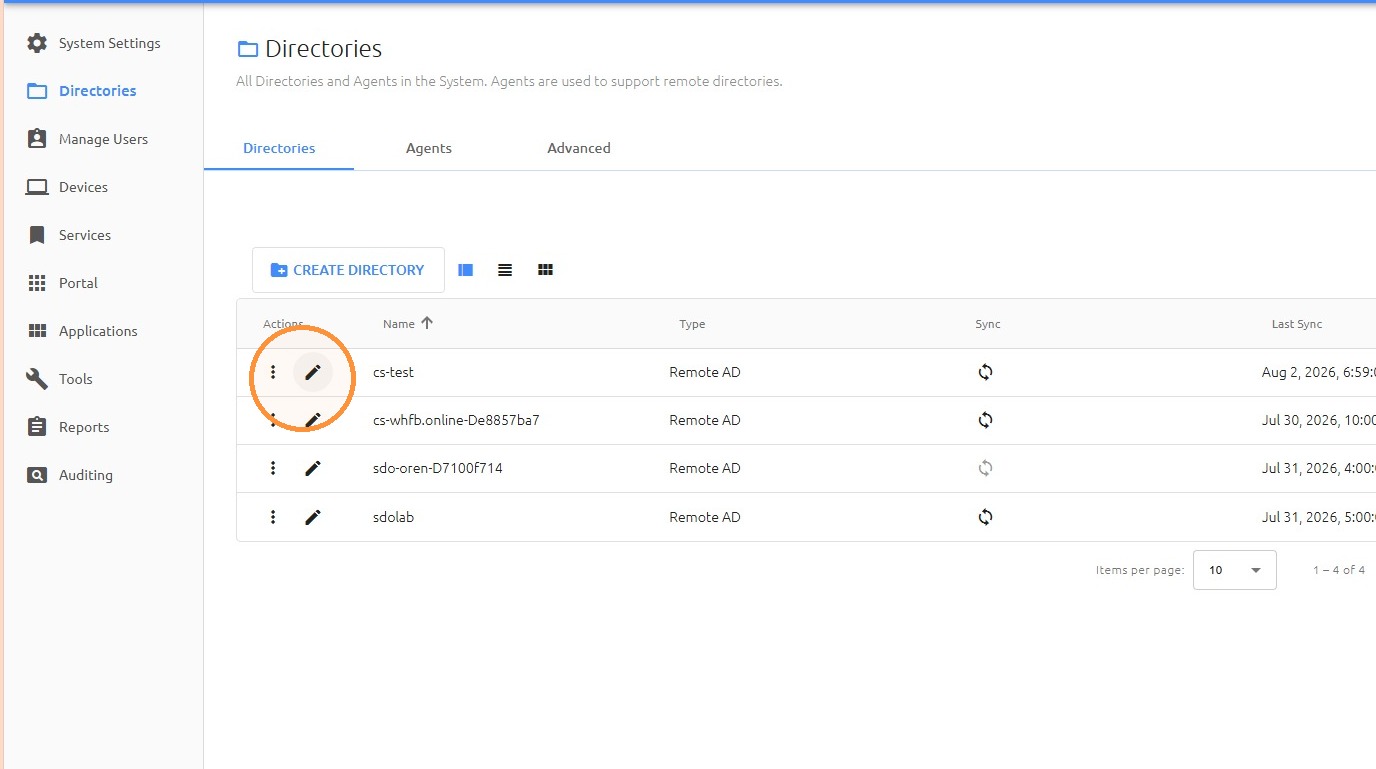Switch to the list view icon
Viewport: 1376px width, 769px height.
click(505, 270)
